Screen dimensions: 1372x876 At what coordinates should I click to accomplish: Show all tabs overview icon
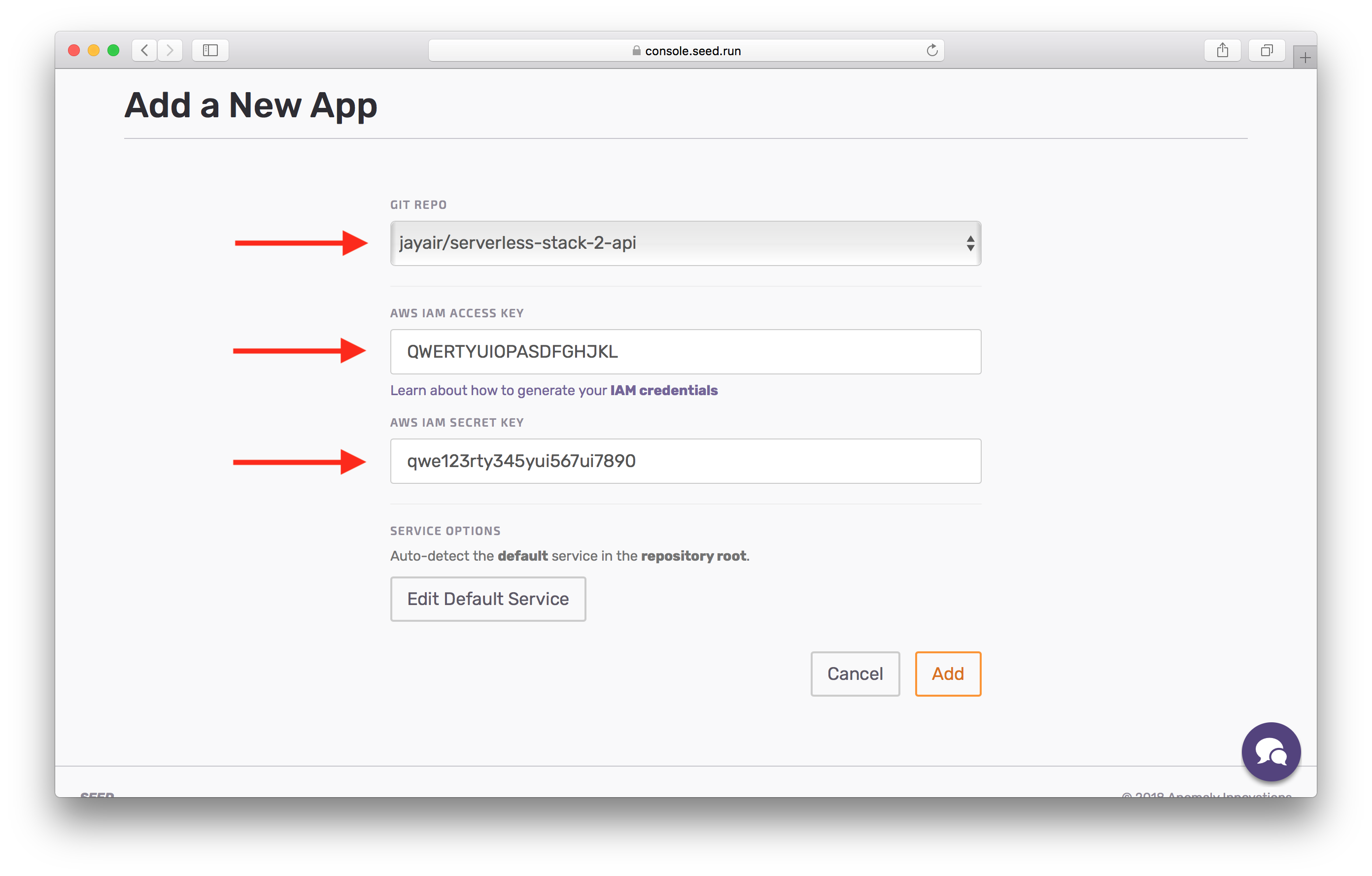(x=1266, y=50)
